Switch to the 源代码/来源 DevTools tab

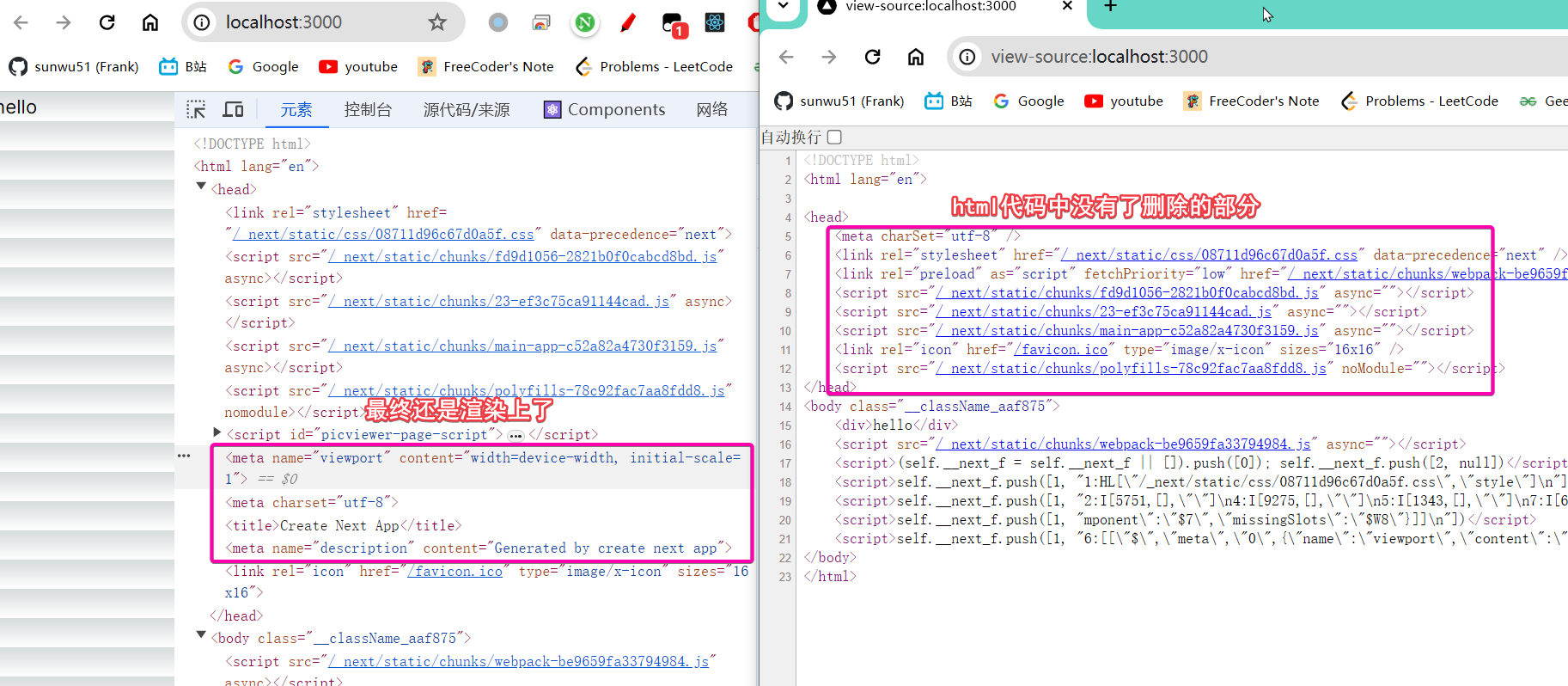467,109
